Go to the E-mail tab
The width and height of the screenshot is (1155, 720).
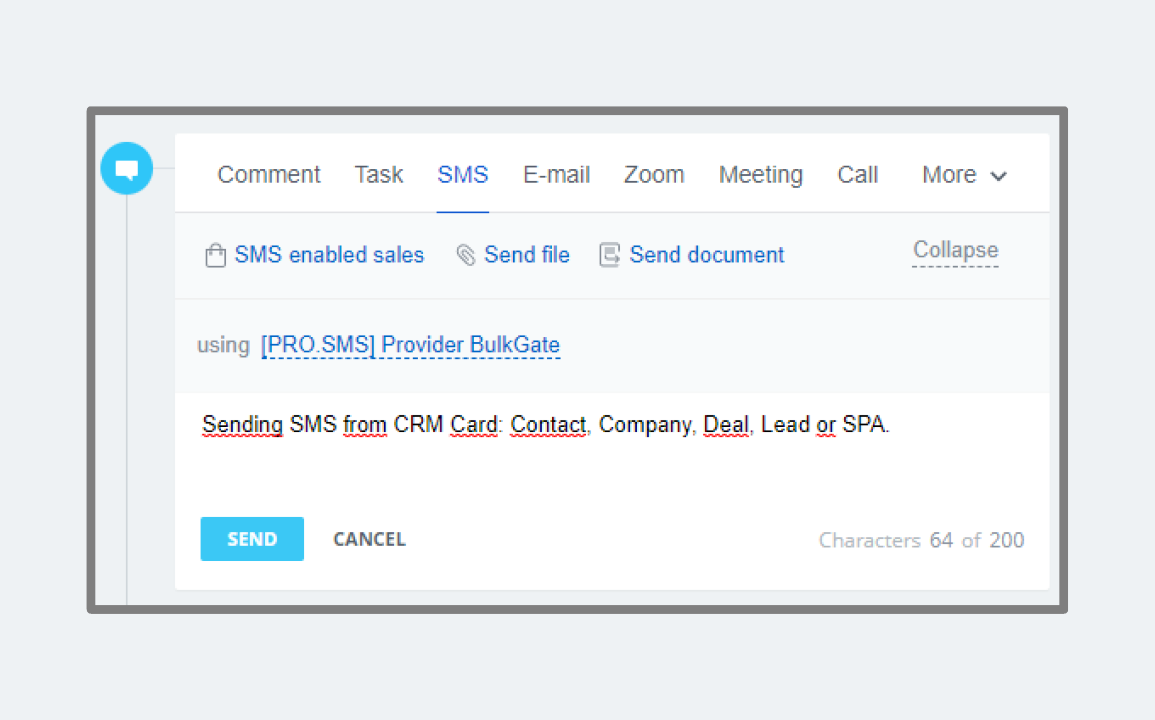click(556, 175)
